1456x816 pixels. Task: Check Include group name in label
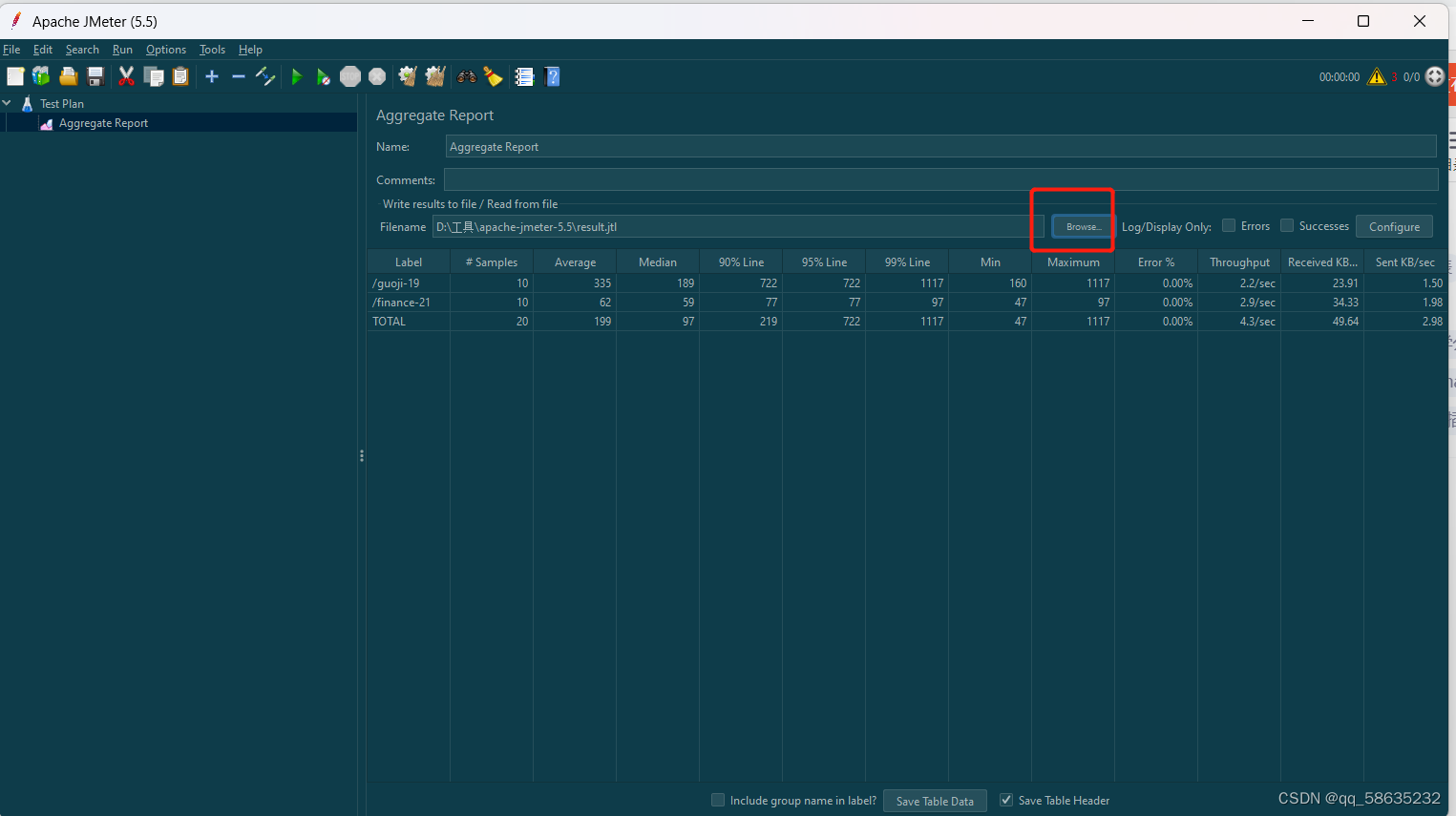coord(718,800)
